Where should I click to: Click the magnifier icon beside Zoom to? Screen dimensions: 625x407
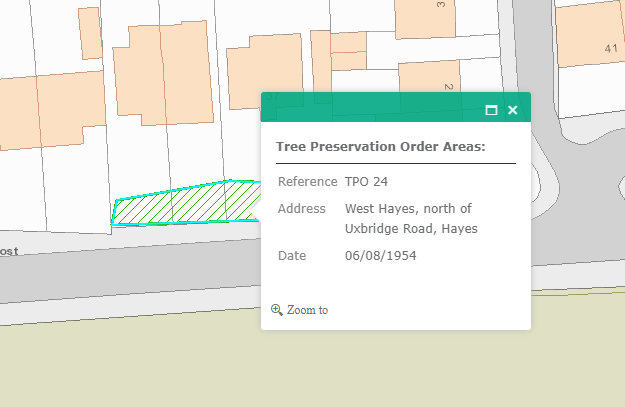[x=277, y=310]
